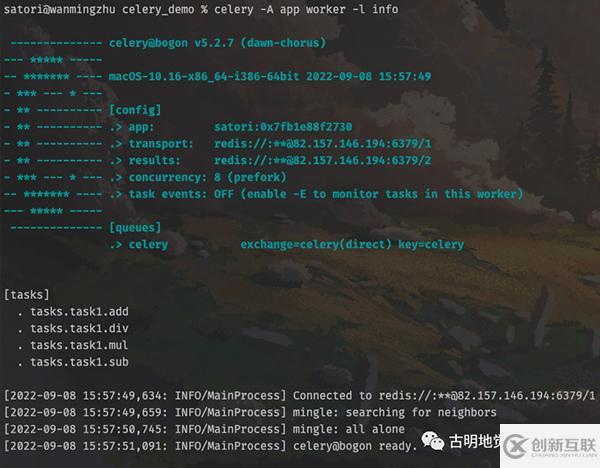Image resolution: width=600 pixels, height=468 pixels.
Task: Click the 'tasks.task1.div' entry
Action: 79,328
